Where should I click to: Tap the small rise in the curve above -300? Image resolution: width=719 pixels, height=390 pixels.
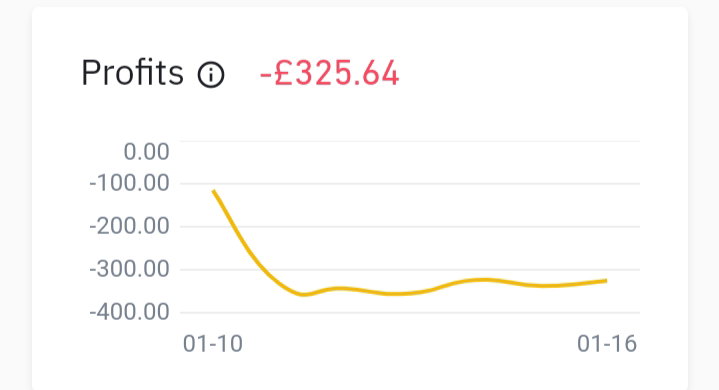(481, 279)
